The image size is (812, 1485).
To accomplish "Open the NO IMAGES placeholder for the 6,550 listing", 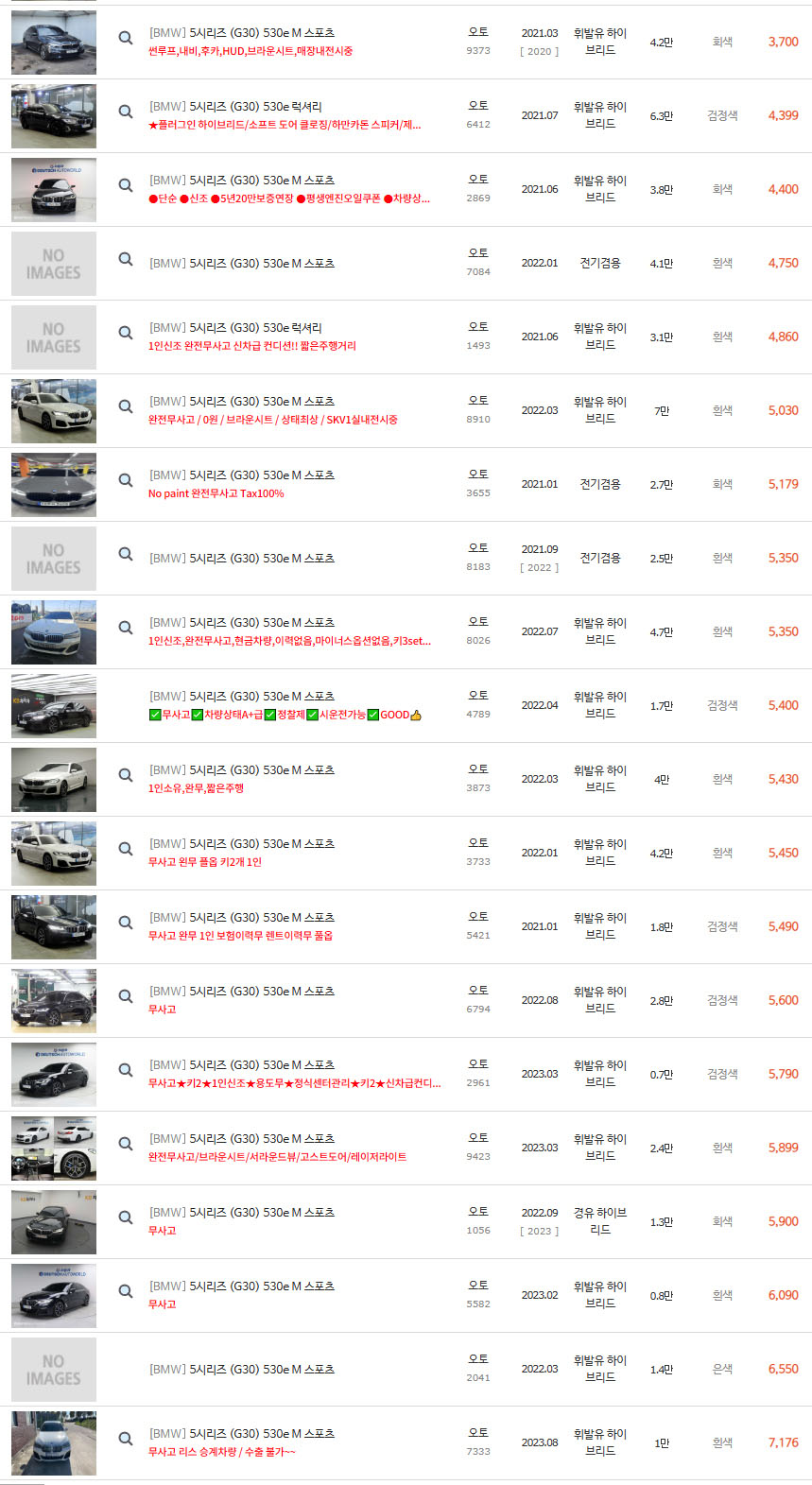I will click(x=54, y=1370).
